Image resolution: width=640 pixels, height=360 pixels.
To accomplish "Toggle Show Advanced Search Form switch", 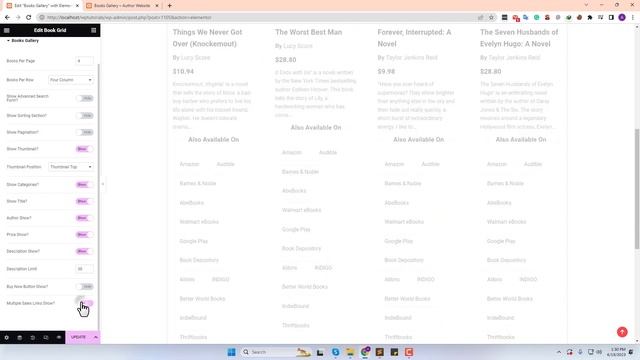I will tap(85, 98).
